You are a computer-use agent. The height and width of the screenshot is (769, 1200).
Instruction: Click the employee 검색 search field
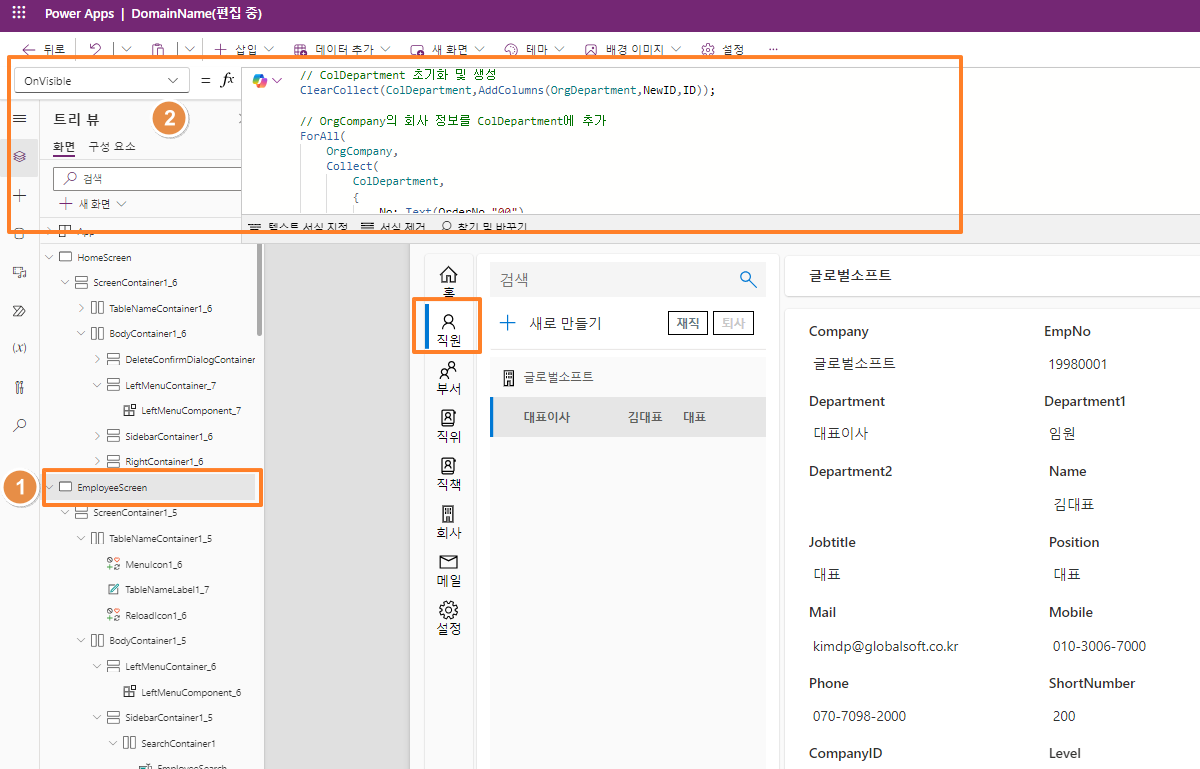click(x=610, y=279)
